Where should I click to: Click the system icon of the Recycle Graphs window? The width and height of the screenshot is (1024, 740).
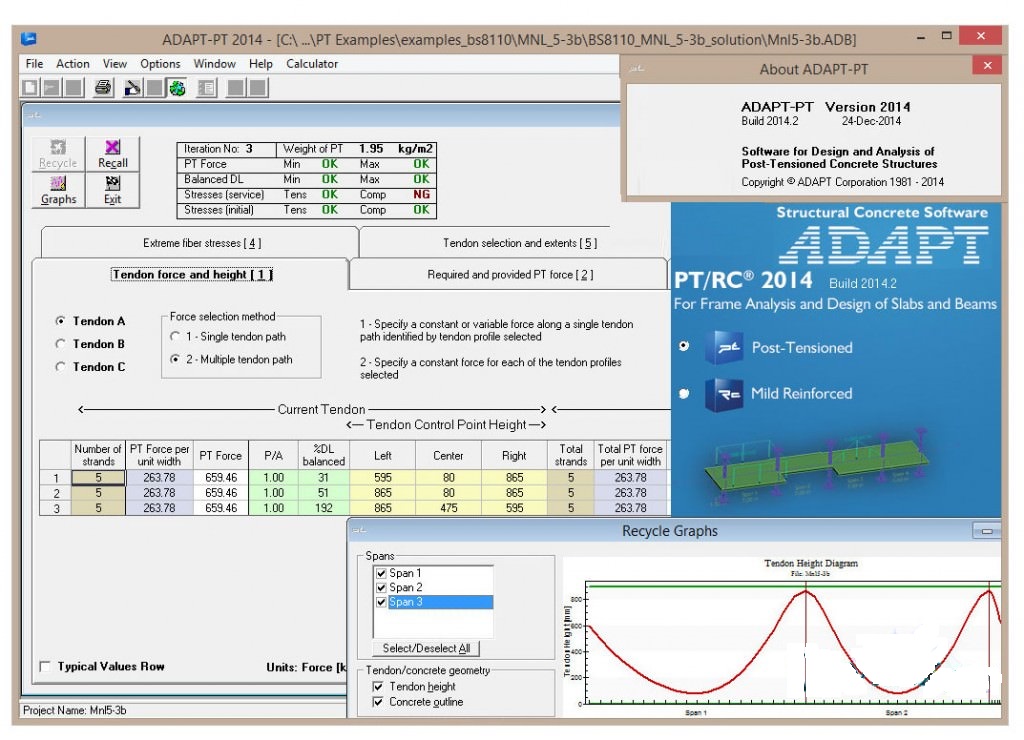(x=359, y=530)
